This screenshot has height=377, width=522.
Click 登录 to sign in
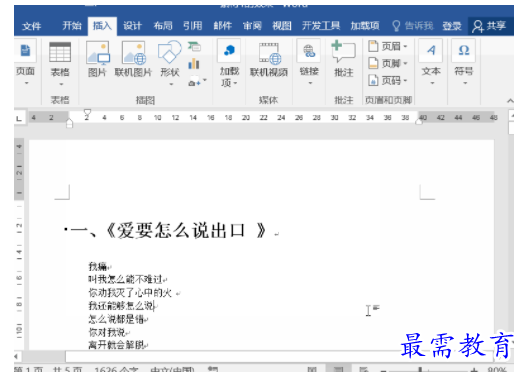point(452,26)
